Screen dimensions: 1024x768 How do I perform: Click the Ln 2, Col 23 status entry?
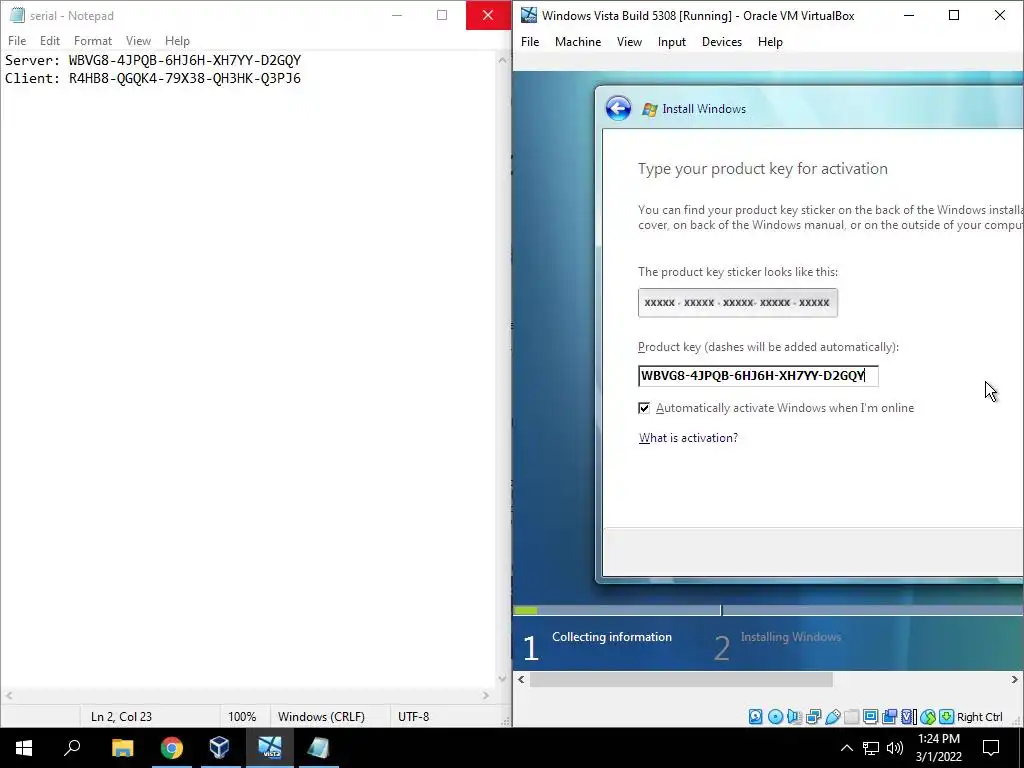[x=121, y=716]
